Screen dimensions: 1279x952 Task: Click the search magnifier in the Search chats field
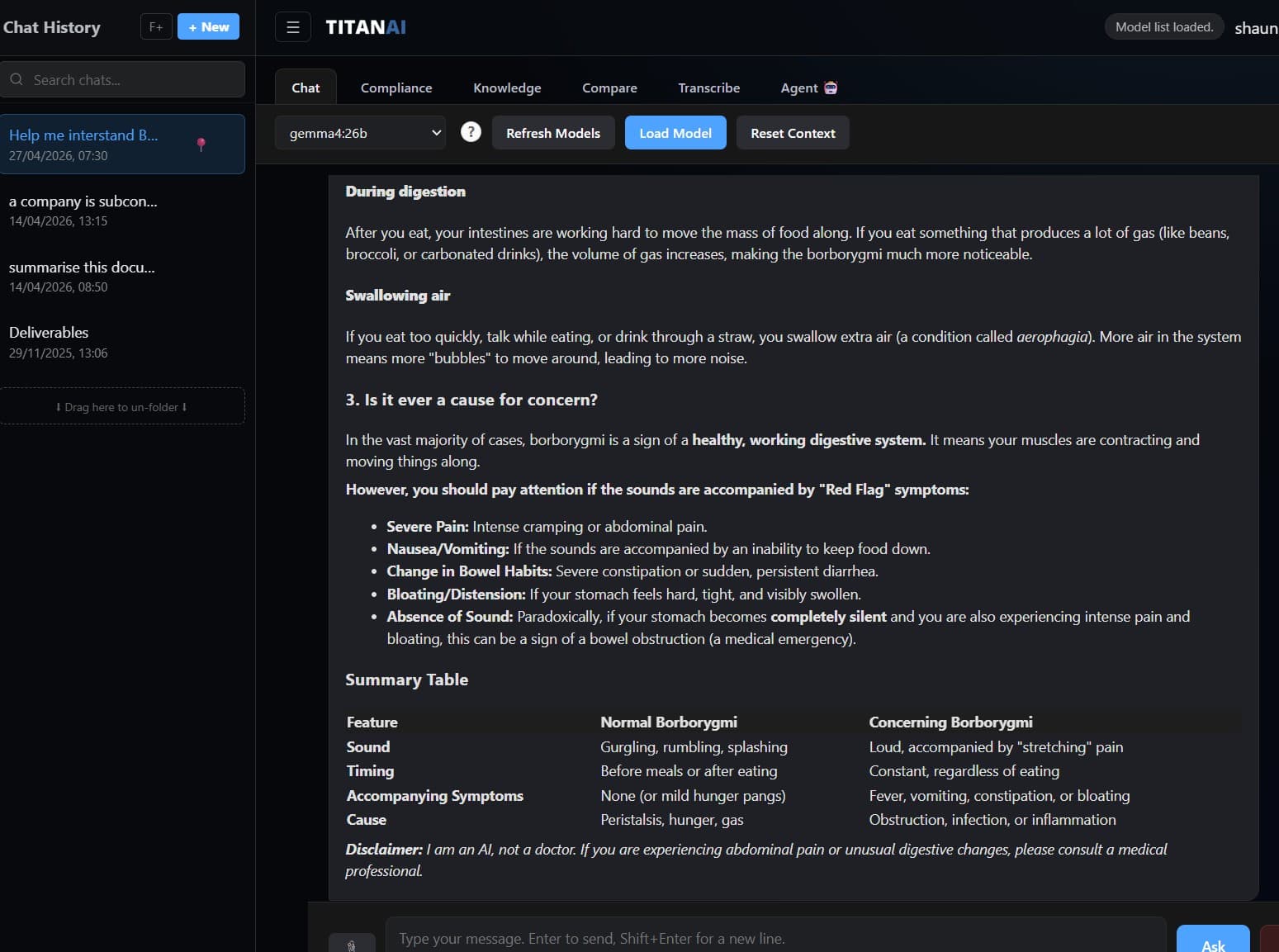pyautogui.click(x=17, y=79)
